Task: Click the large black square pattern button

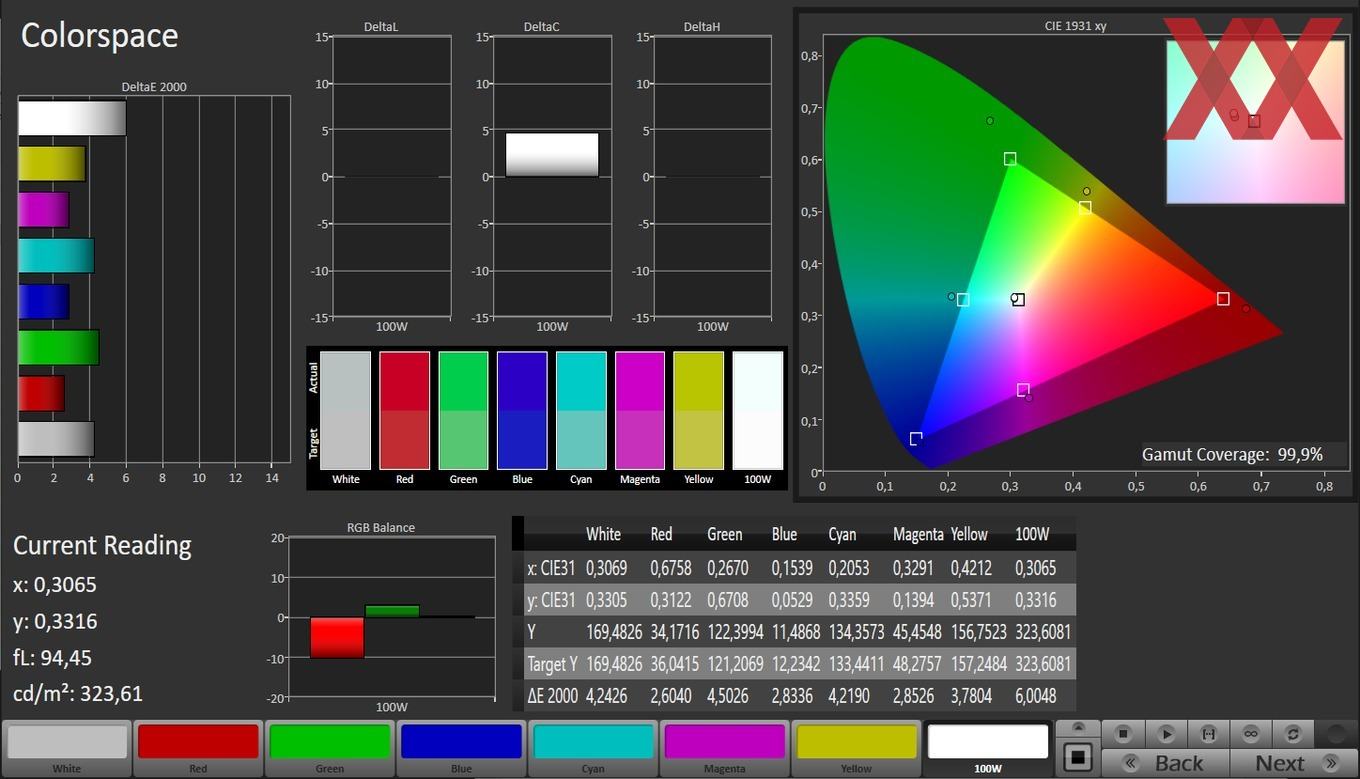Action: (x=1077, y=757)
